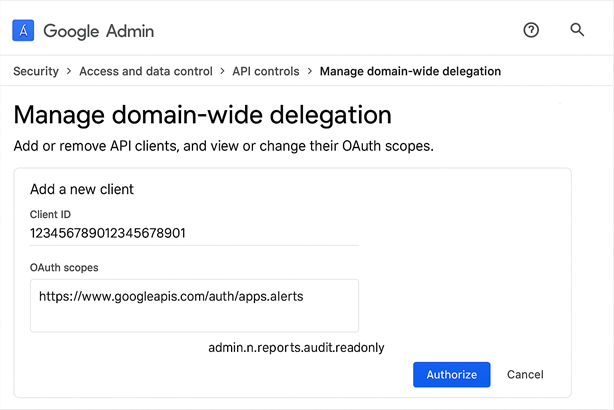Click the Cancel button
Image resolution: width=614 pixels, height=410 pixels.
[525, 375]
